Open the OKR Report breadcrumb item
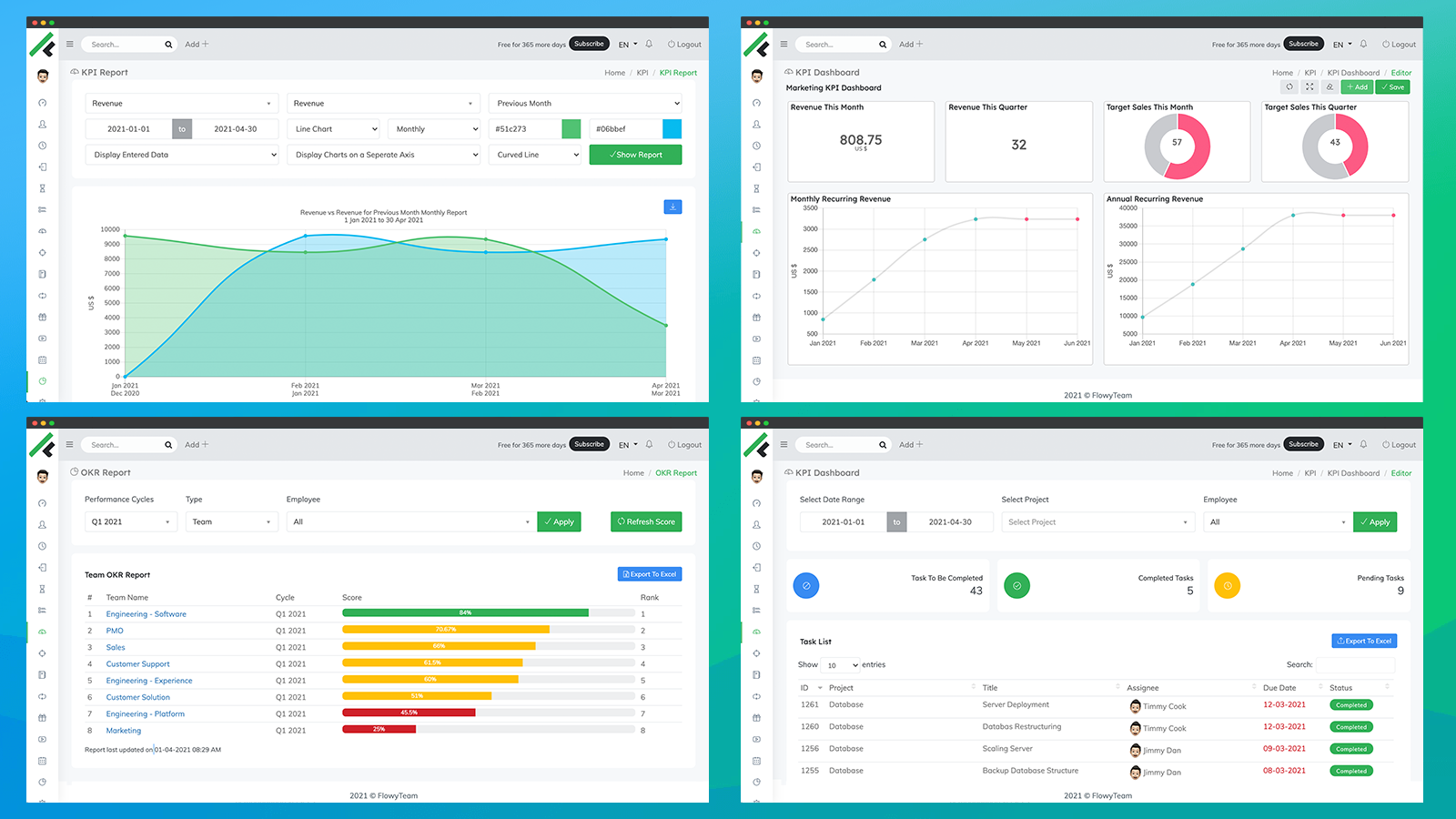Viewport: 1456px width, 819px height. coord(676,473)
